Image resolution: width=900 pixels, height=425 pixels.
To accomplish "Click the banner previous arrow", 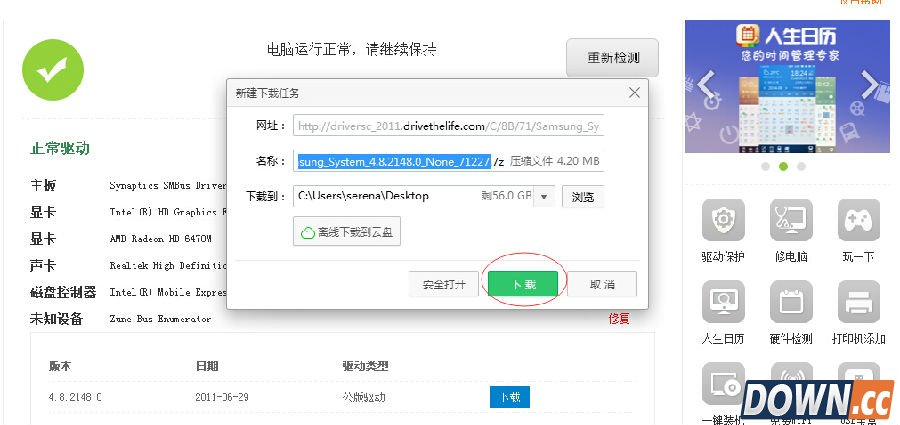I will point(707,84).
